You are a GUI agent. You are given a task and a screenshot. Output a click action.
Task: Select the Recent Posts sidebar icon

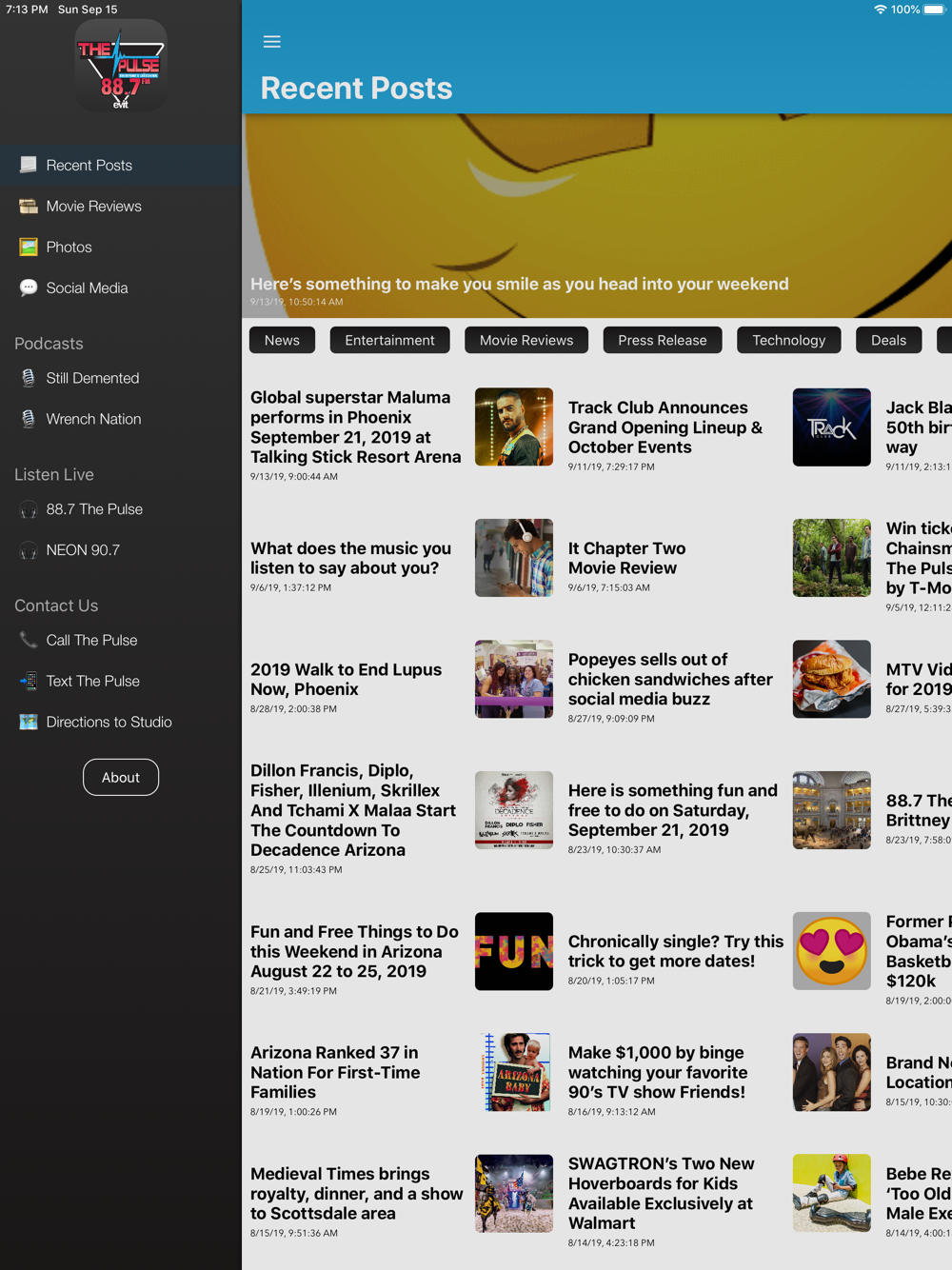[x=29, y=165]
